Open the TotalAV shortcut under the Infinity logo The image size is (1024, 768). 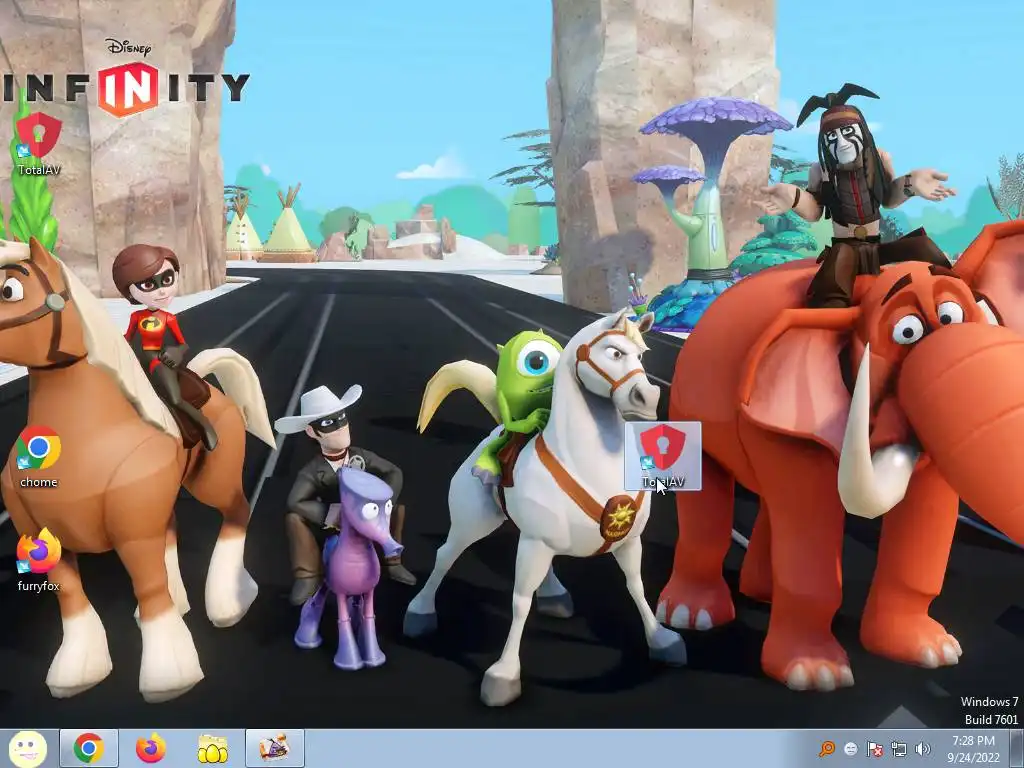tap(39, 144)
